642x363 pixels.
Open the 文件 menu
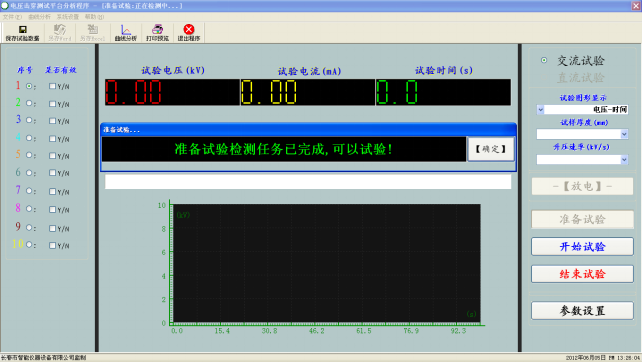click(12, 17)
